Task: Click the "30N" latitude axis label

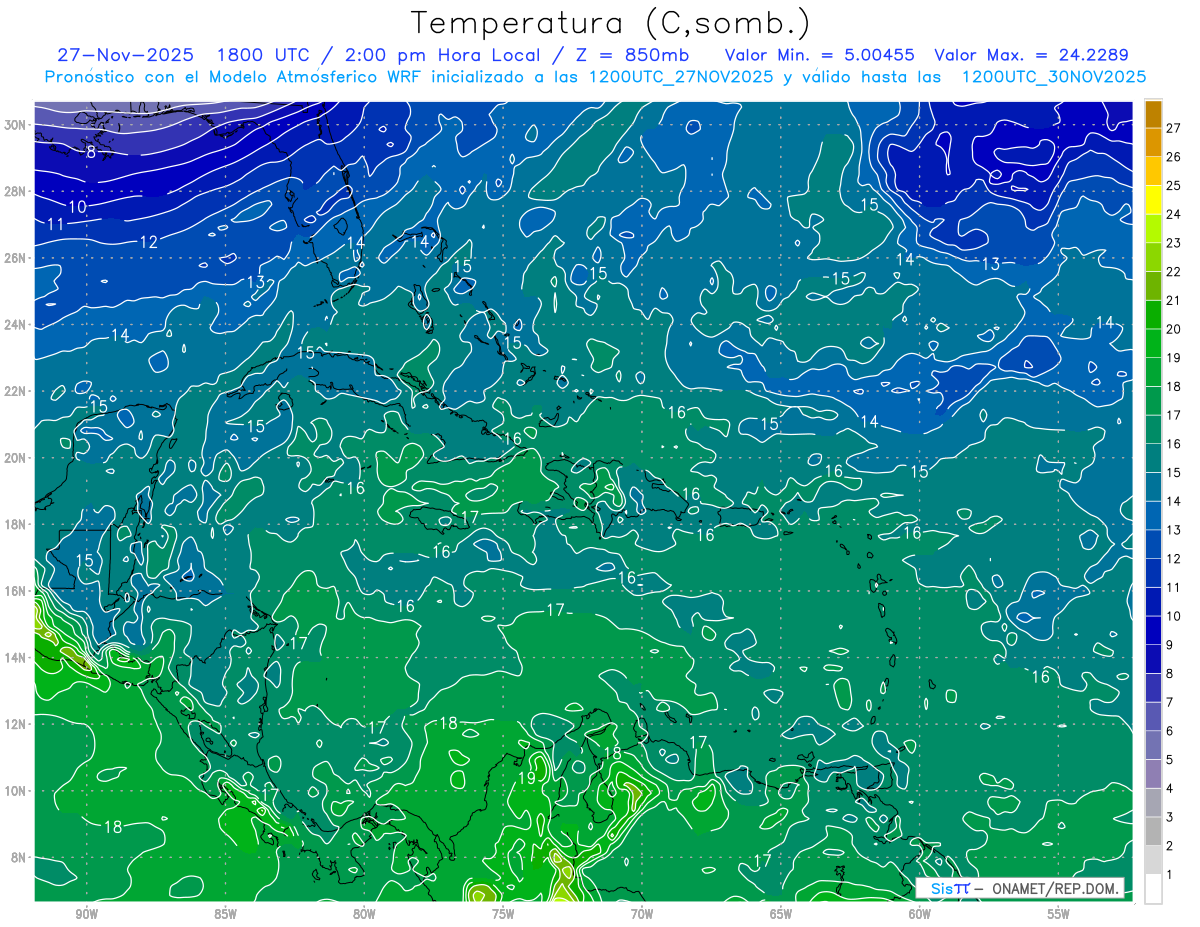Action: (15, 125)
